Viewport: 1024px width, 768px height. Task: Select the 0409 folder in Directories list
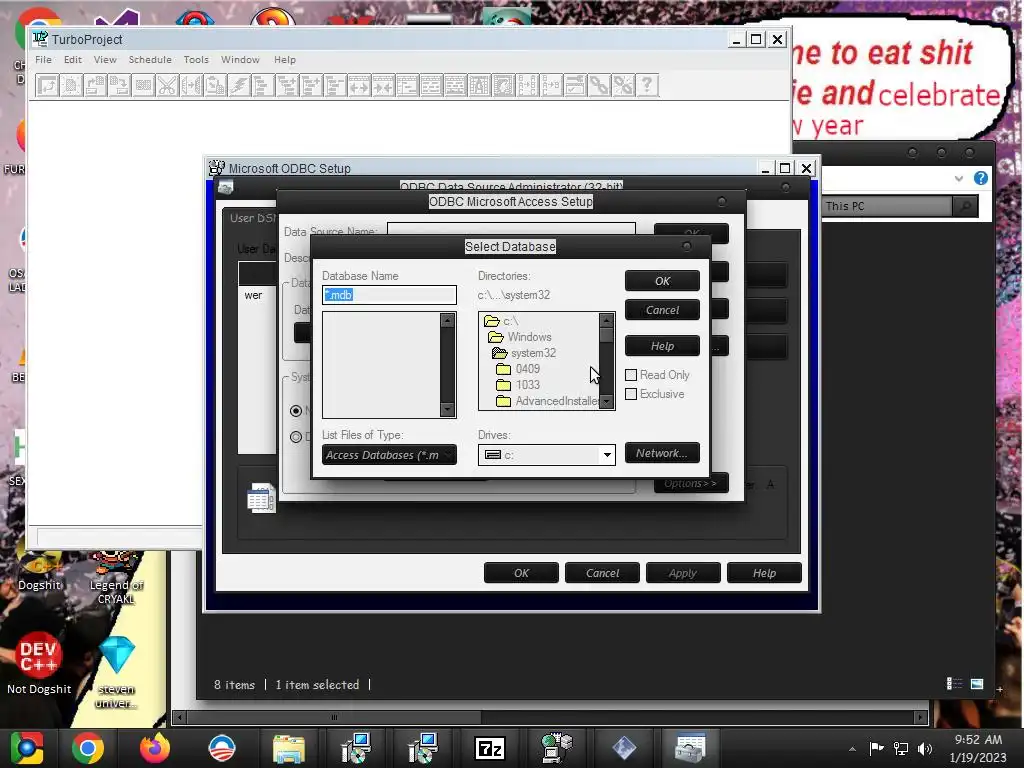(518, 369)
